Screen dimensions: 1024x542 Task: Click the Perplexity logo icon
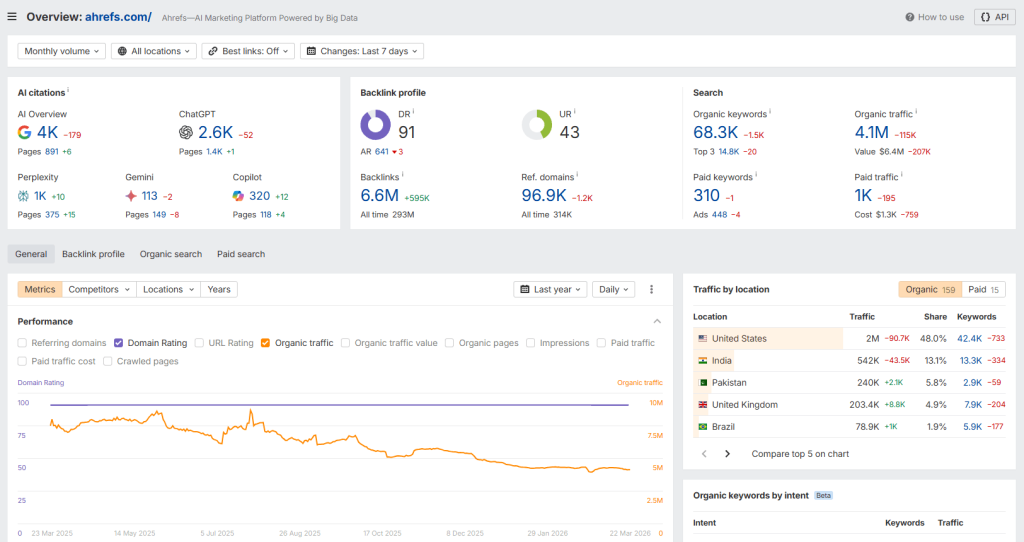[x=24, y=196]
